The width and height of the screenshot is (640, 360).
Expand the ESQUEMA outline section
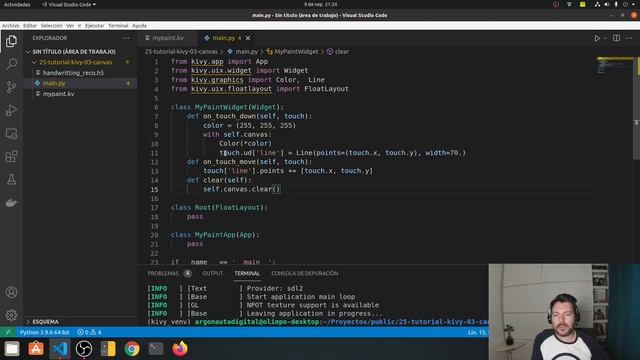click(45, 322)
